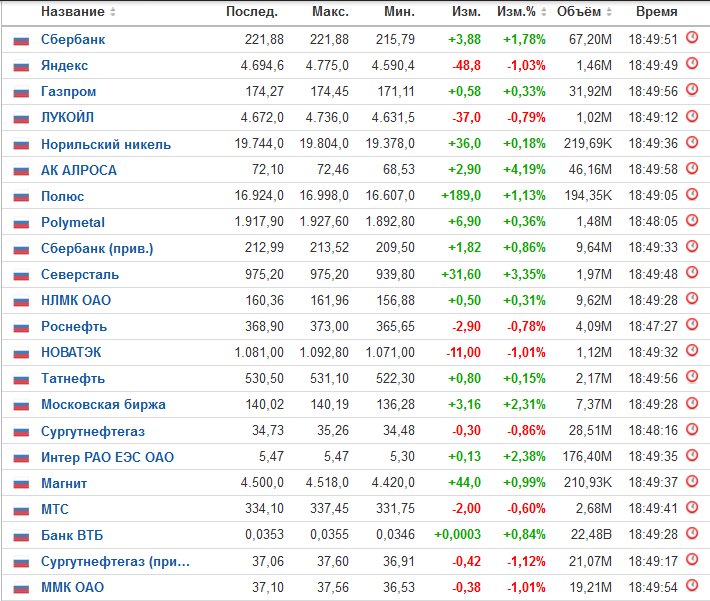Click Polymetal time value 18:48:05
This screenshot has height=601, width=710.
tap(653, 222)
